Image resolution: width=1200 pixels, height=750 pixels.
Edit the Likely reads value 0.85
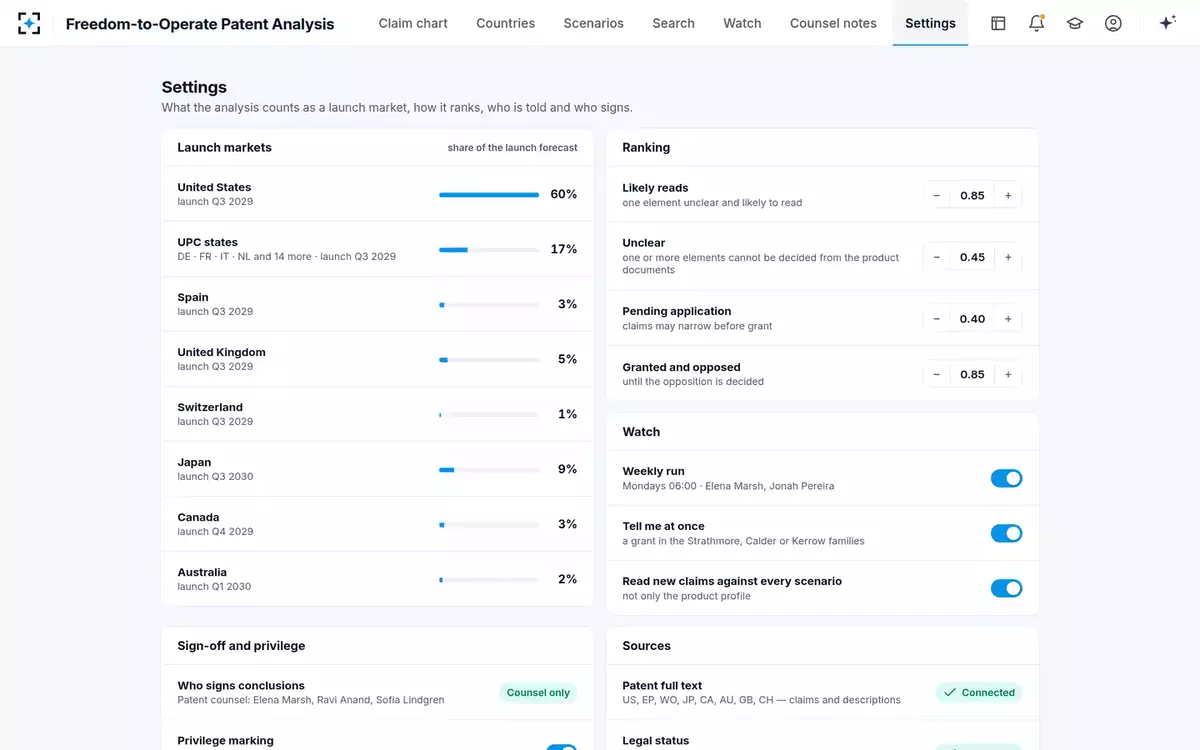(972, 196)
